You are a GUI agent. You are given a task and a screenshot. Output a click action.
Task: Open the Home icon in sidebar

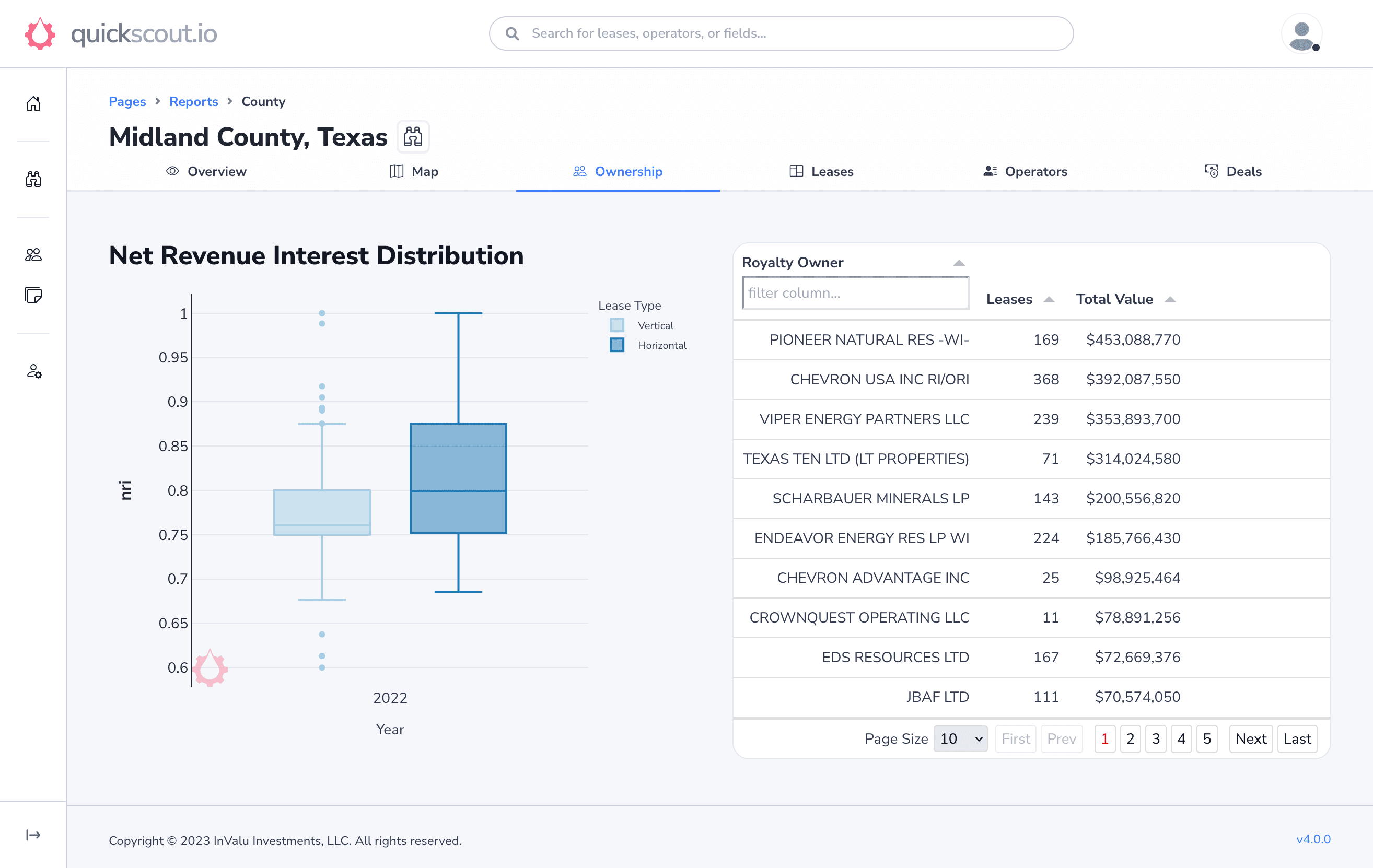pos(33,103)
